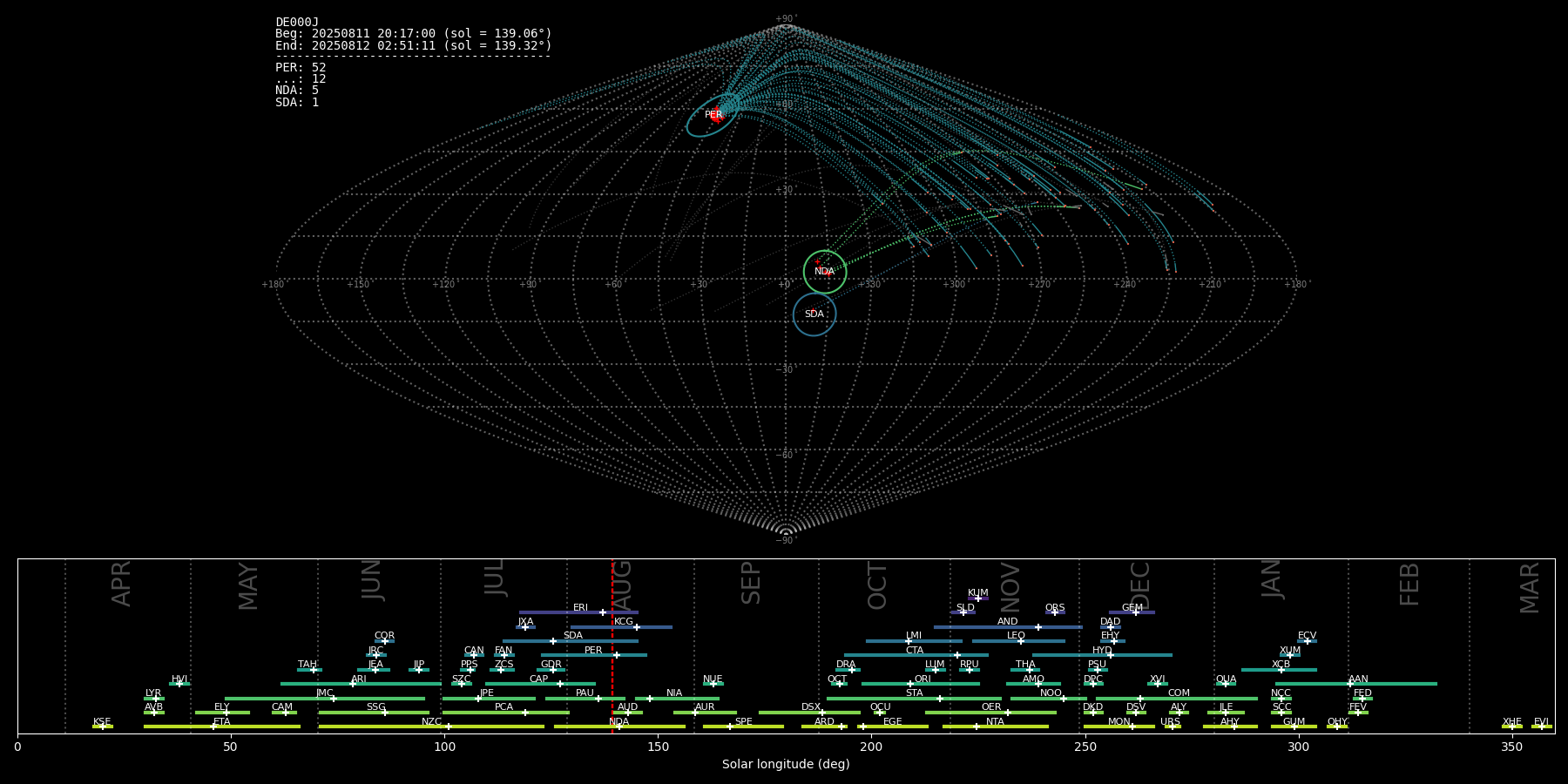The height and width of the screenshot is (784, 1568).
Task: Click the CTA shower label
Action: [915, 650]
